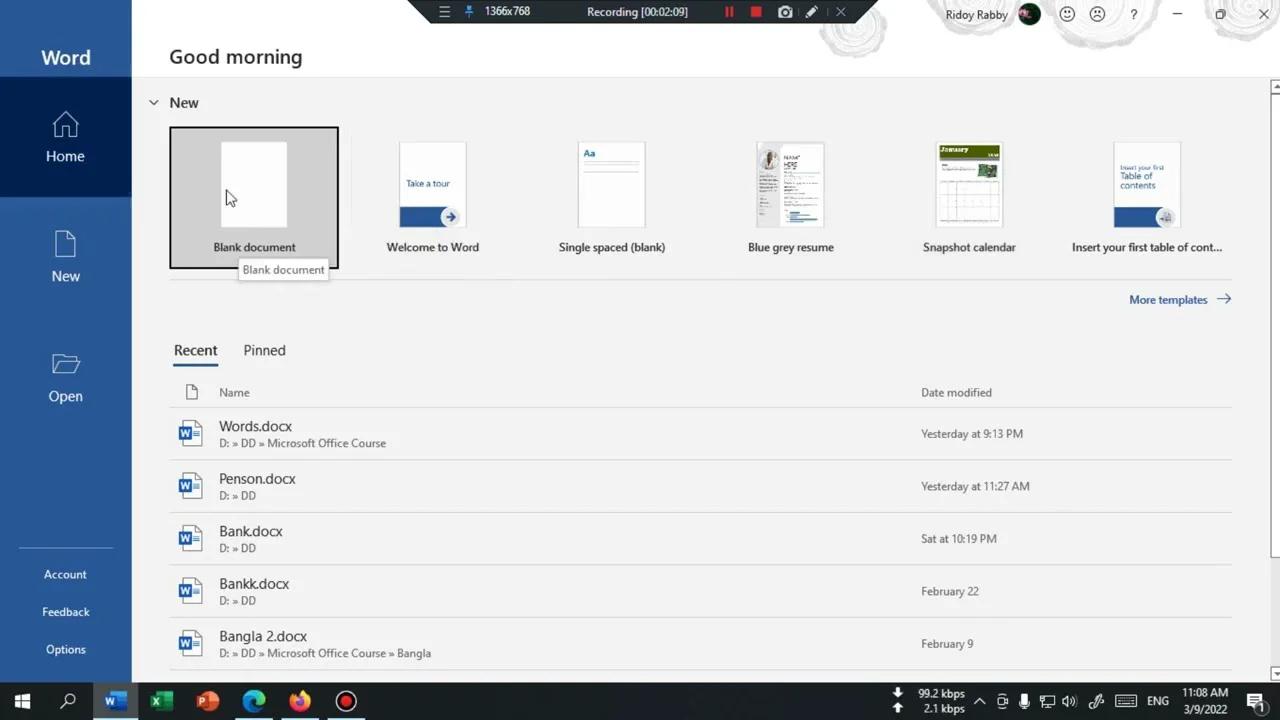Click the vertical scrollbar down arrow
This screenshot has width=1280, height=720.
click(x=1275, y=673)
